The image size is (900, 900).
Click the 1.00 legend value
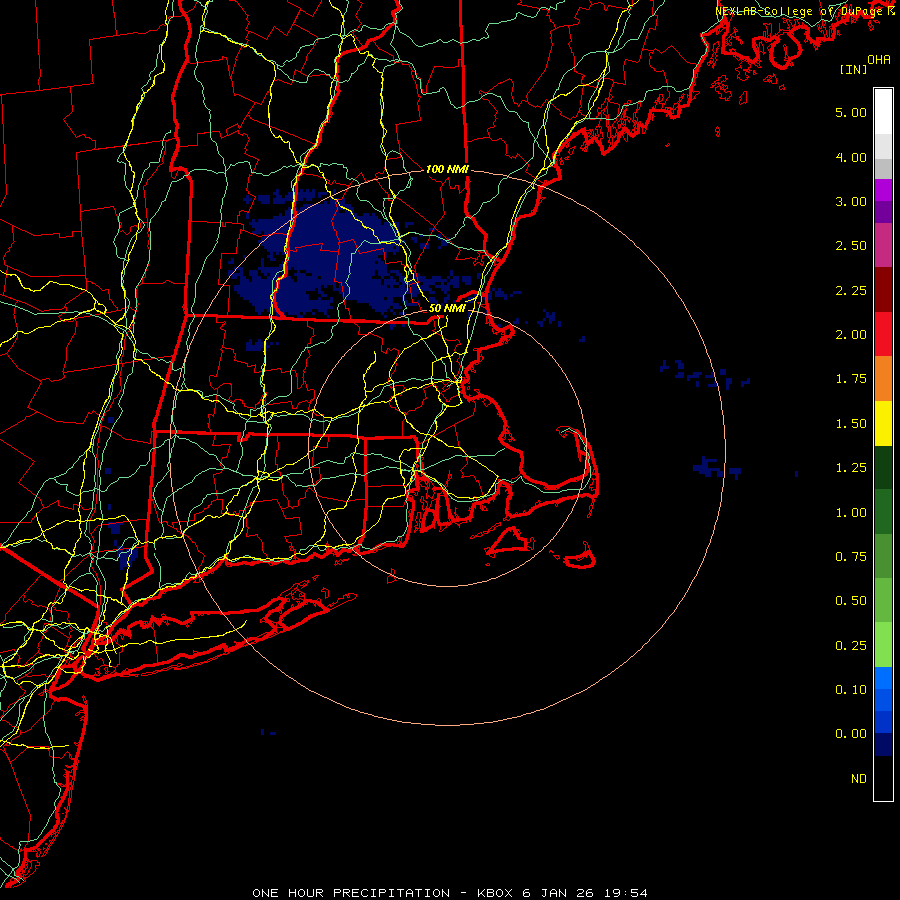[851, 513]
